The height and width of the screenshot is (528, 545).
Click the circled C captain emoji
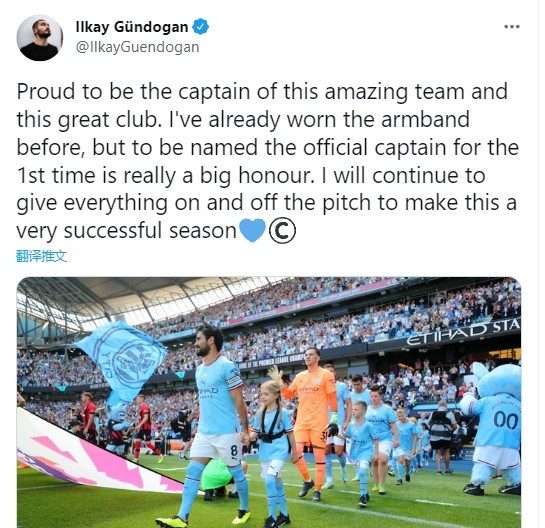coord(282,230)
